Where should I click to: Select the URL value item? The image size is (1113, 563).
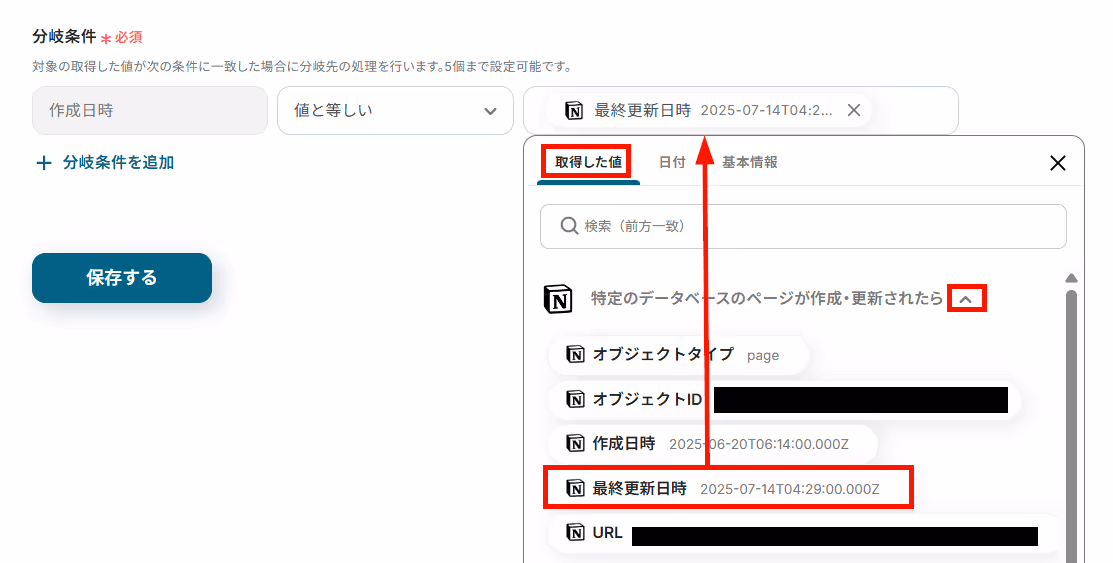click(x=802, y=534)
